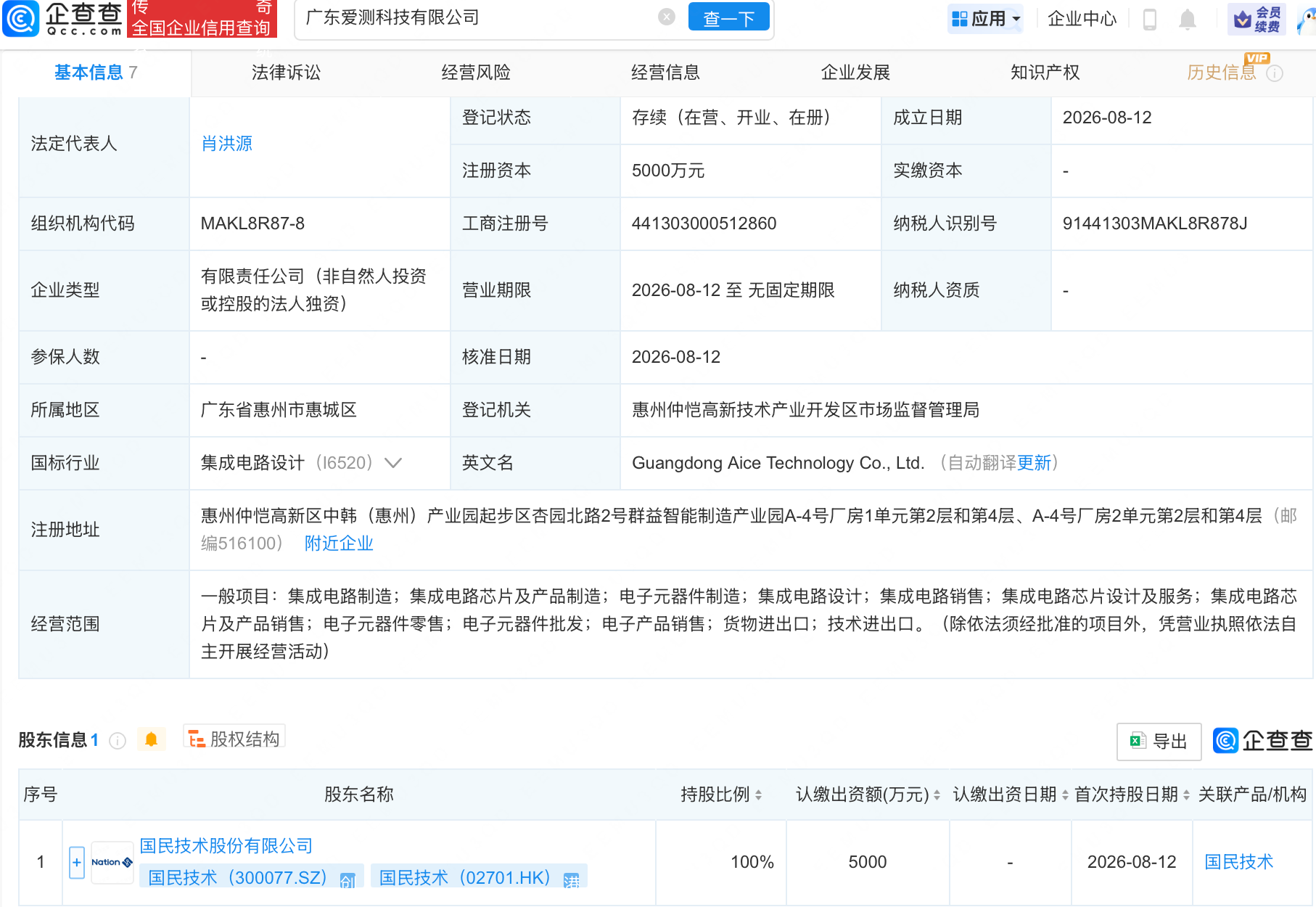Open the 股权结构 view
Screen dimensions: 1316x907
point(234,739)
